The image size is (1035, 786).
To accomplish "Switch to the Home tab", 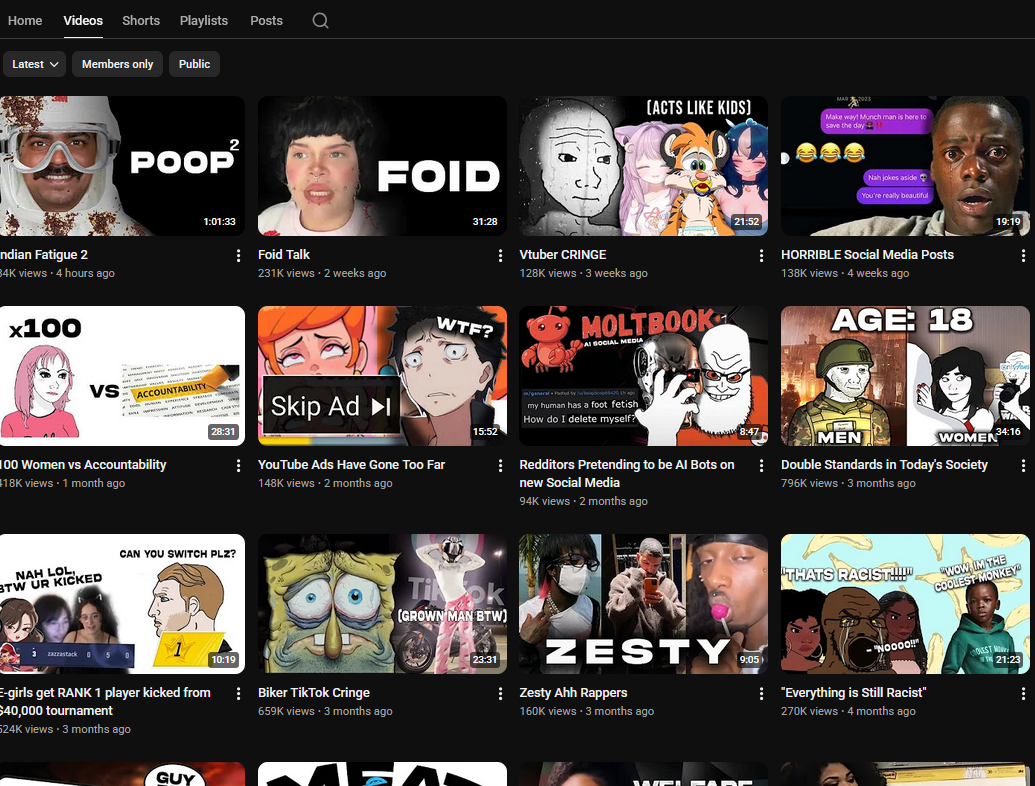I will tap(25, 20).
